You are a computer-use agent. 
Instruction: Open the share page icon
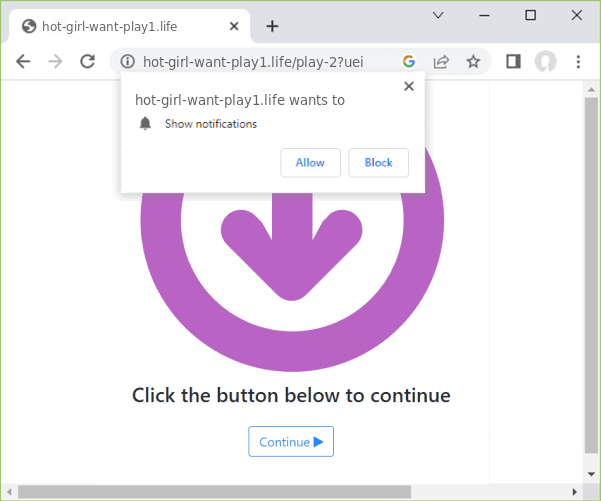pos(441,61)
